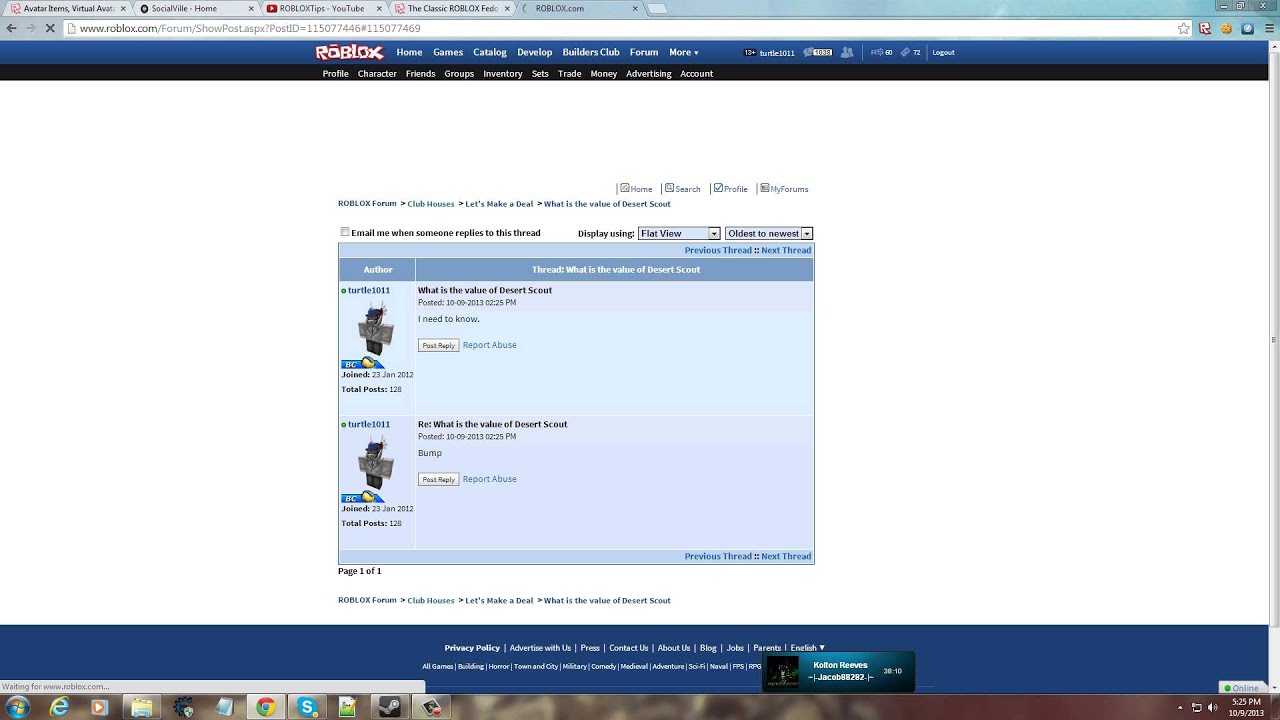
Task: Click the volume icon in system tray
Action: pos(1213,707)
